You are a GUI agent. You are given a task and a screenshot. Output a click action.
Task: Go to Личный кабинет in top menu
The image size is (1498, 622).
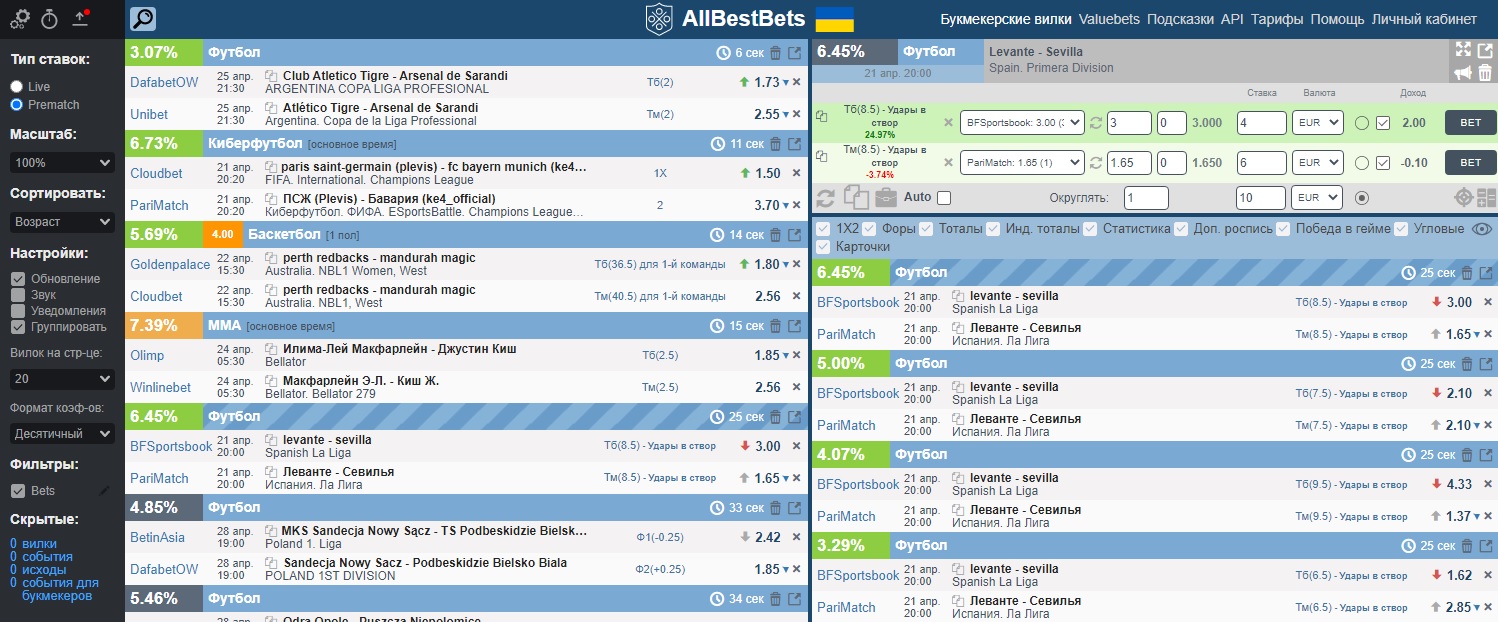pos(1424,19)
